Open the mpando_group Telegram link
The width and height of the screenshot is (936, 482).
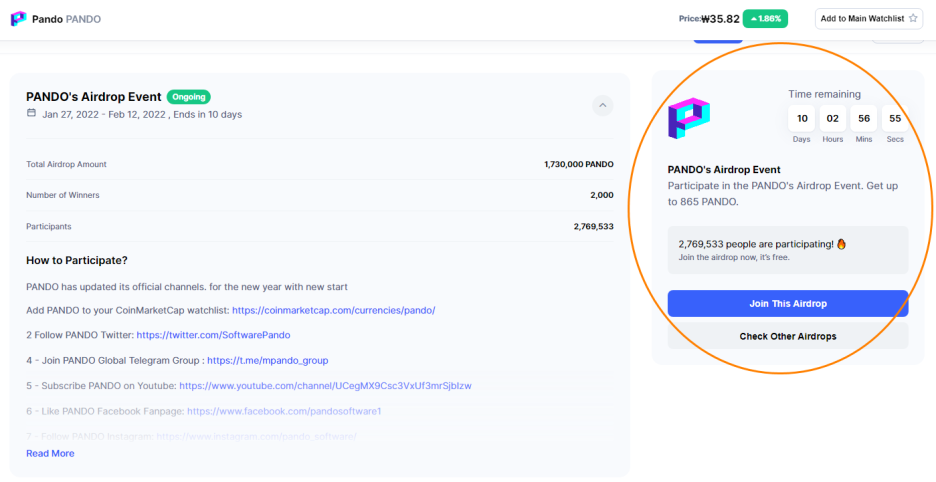tap(267, 361)
